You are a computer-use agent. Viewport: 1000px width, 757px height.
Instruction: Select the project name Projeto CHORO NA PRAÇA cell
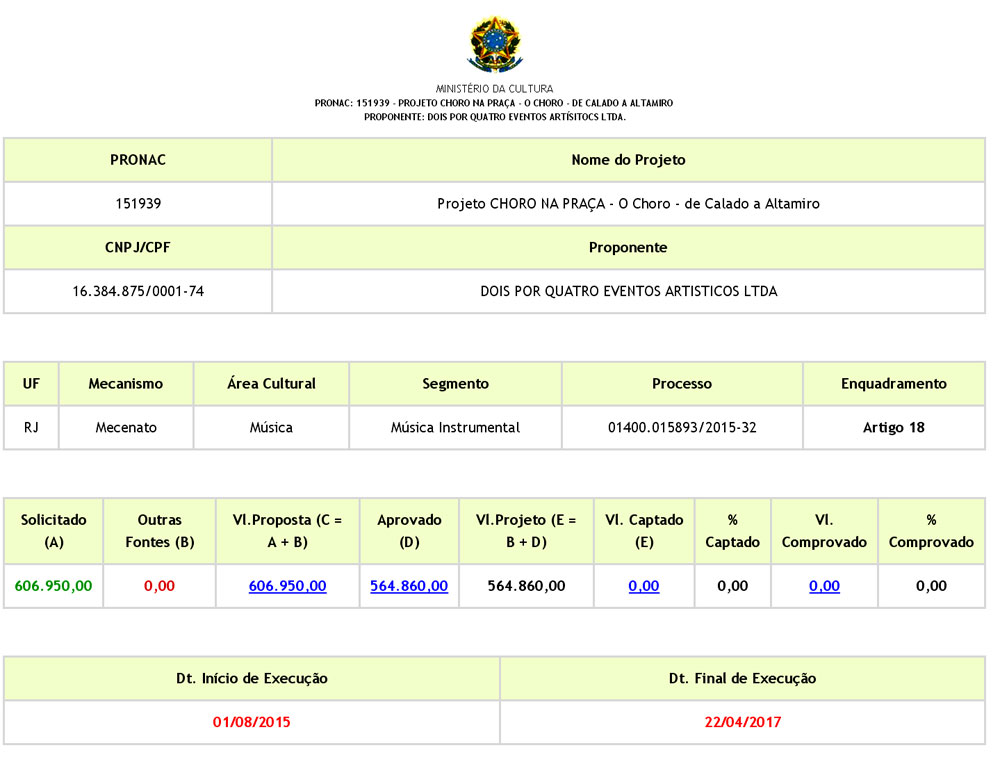[x=628, y=203]
